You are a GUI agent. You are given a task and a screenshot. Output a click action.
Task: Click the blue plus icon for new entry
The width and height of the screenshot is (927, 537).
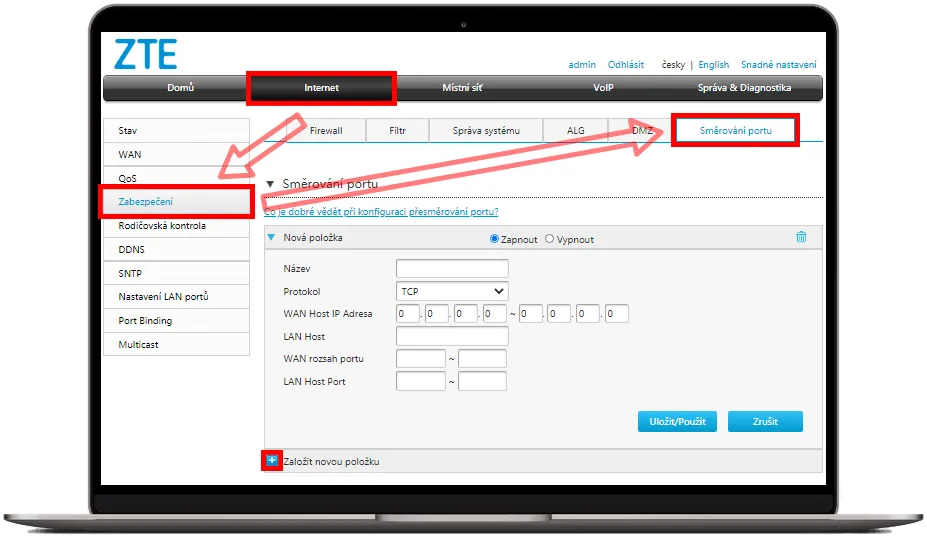[x=272, y=461]
